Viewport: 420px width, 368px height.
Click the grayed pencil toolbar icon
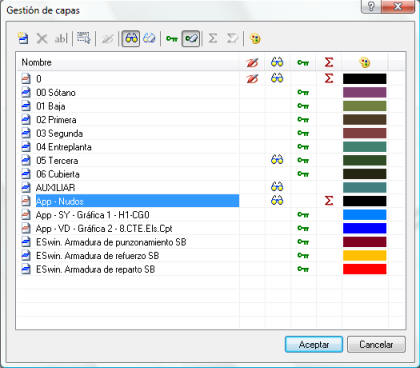tap(107, 39)
